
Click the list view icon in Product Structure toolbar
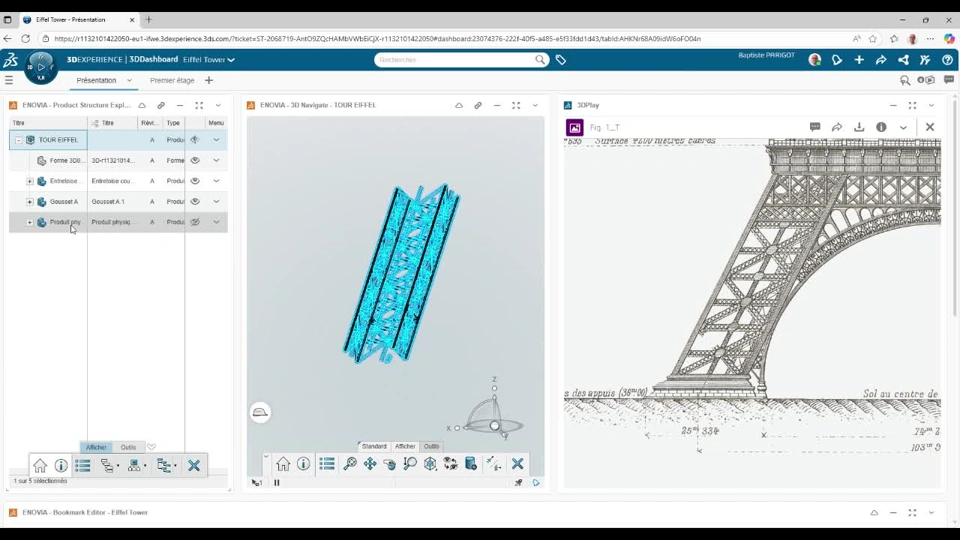[83, 466]
